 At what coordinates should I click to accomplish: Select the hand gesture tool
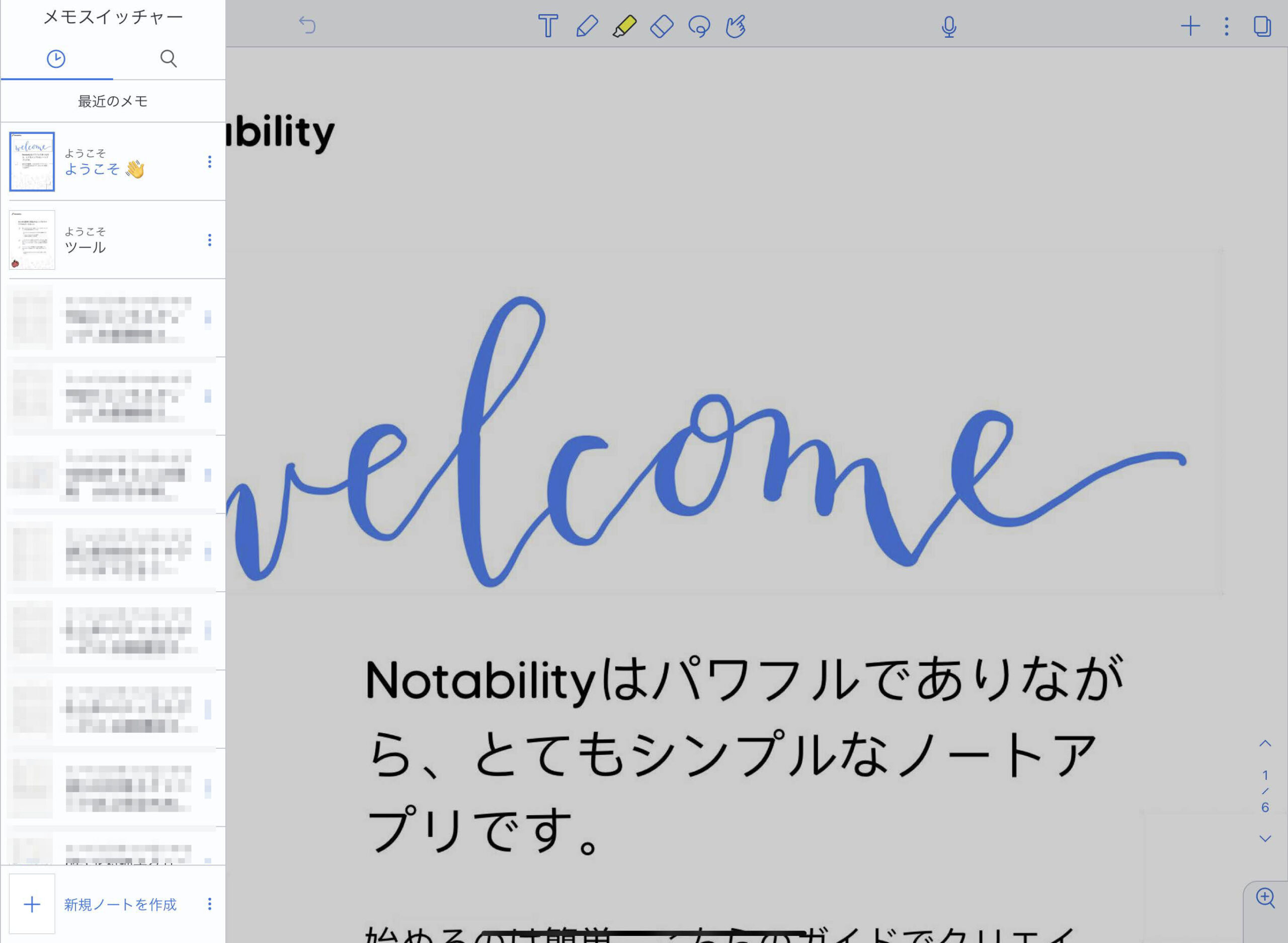(x=736, y=26)
